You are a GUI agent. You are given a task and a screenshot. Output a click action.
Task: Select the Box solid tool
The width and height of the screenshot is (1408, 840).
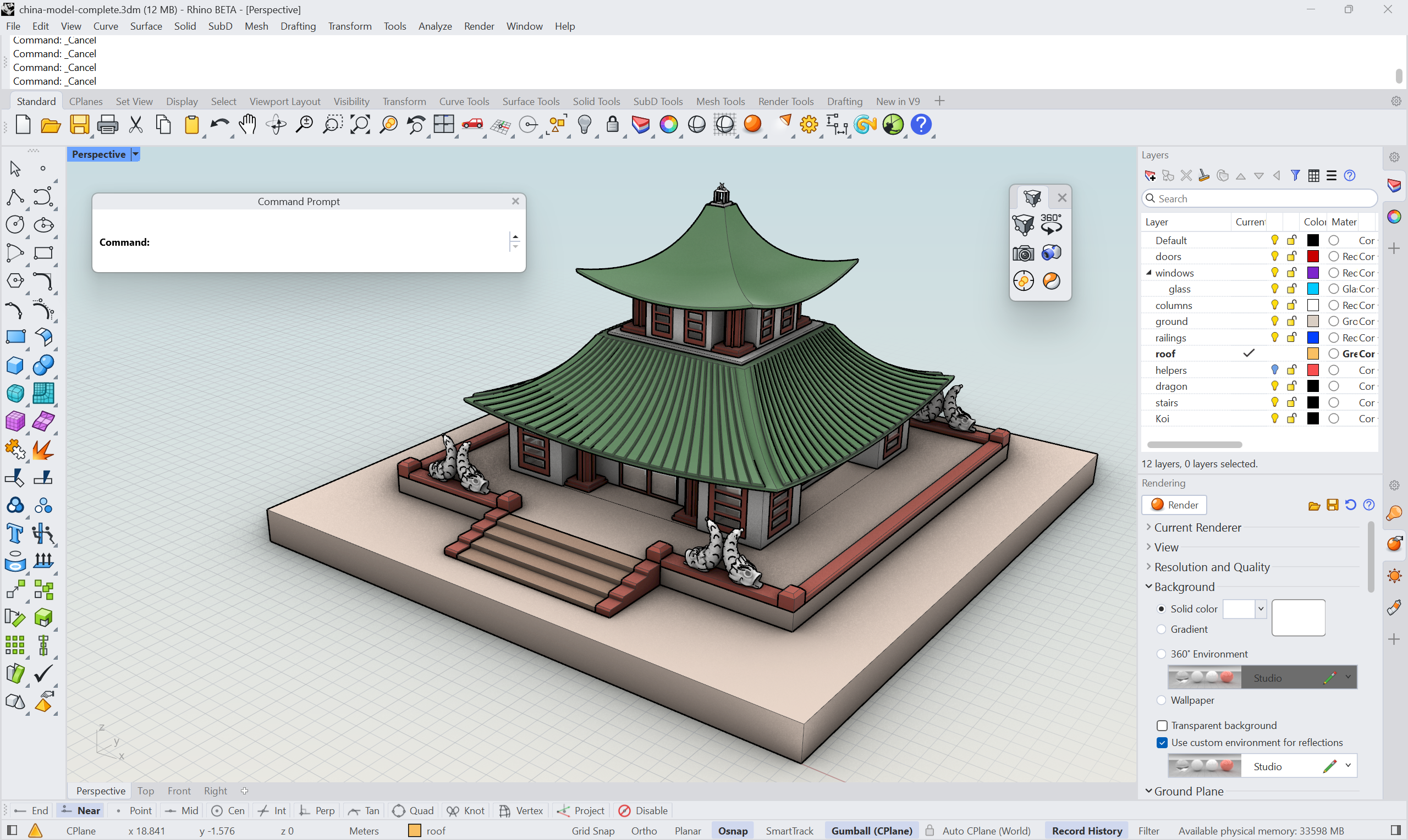pyautogui.click(x=15, y=365)
